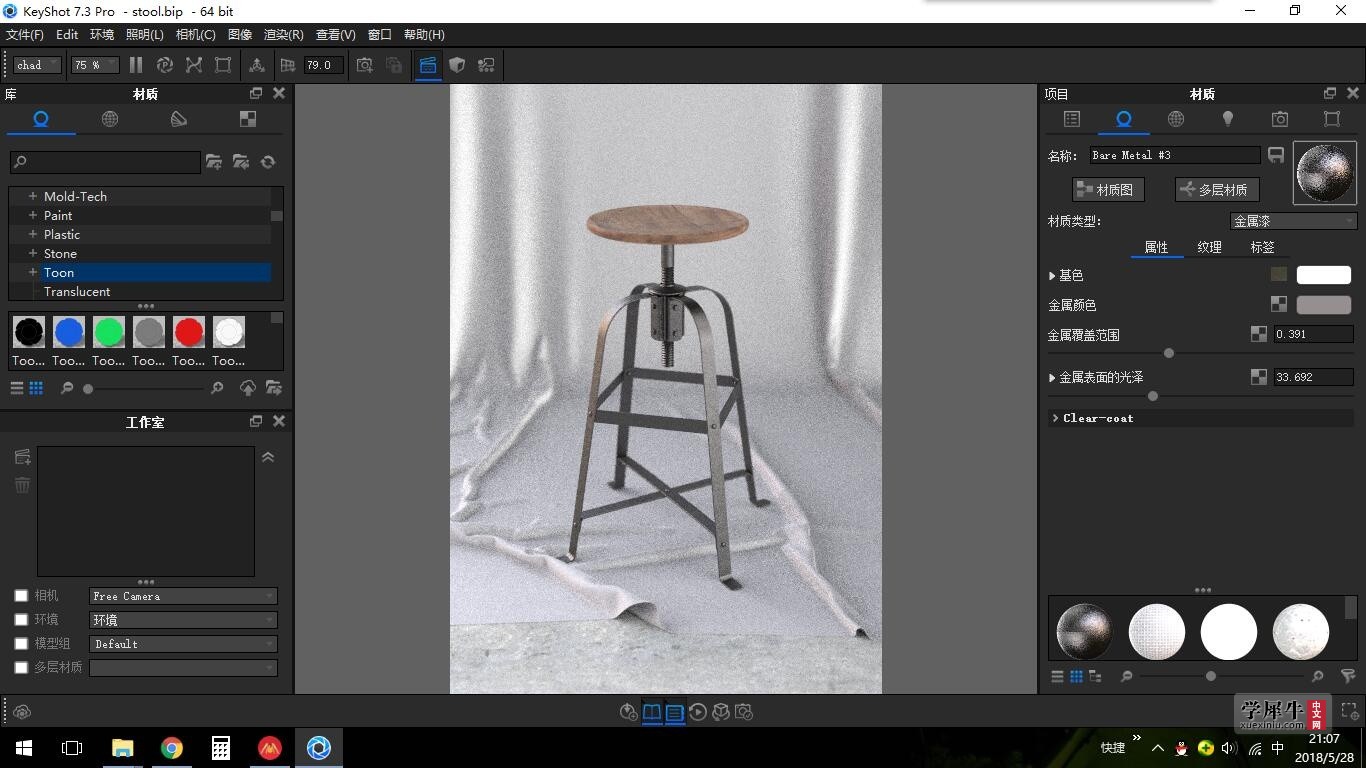
Task: Open the Project Image tab
Action: pos(1332,119)
